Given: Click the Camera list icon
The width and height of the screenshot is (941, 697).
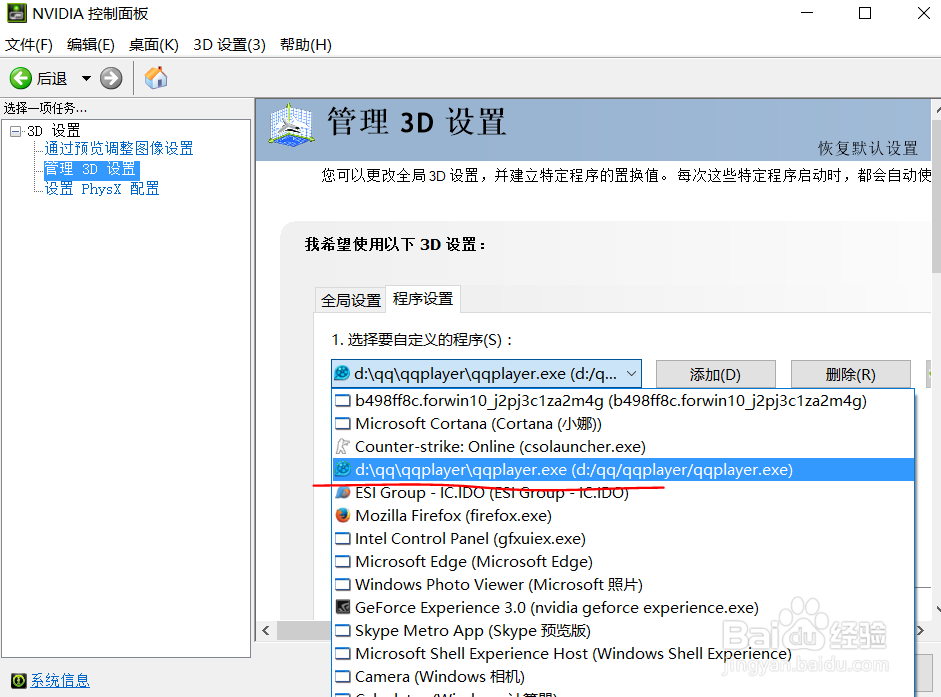Looking at the screenshot, I should coord(343,676).
